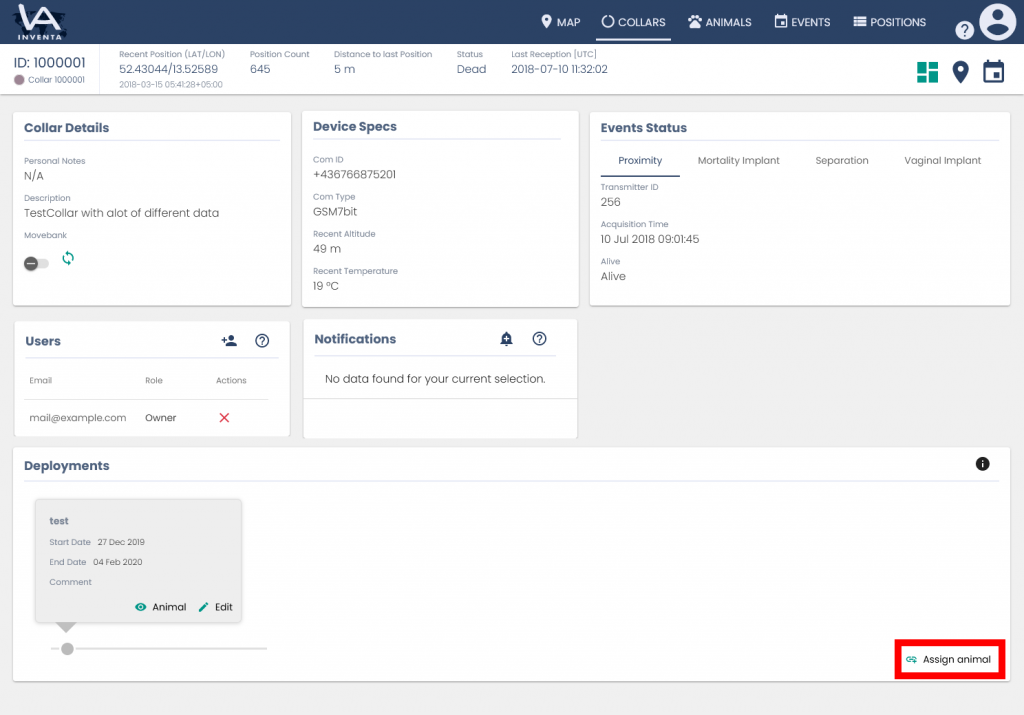The width and height of the screenshot is (1024, 715).
Task: Open the top bar help icon
Action: [964, 30]
